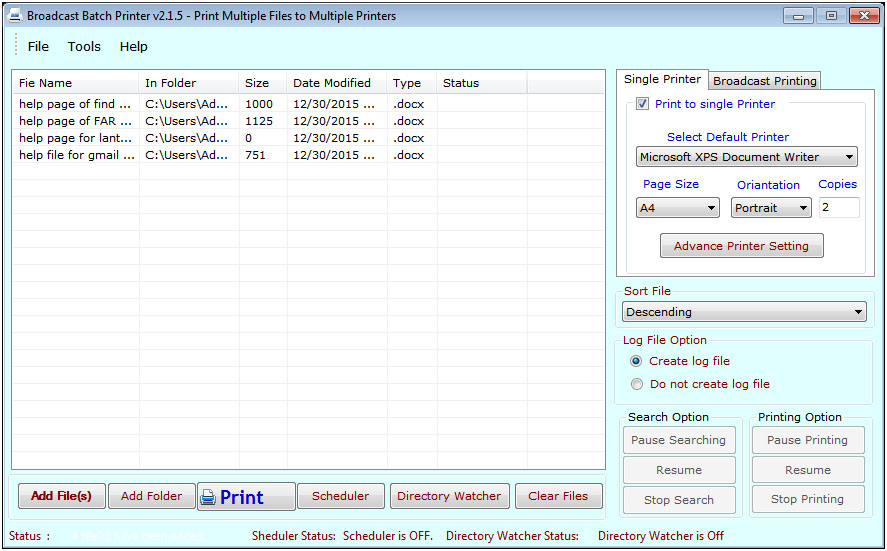
Task: Click the Add Folder button
Action: tap(151, 496)
